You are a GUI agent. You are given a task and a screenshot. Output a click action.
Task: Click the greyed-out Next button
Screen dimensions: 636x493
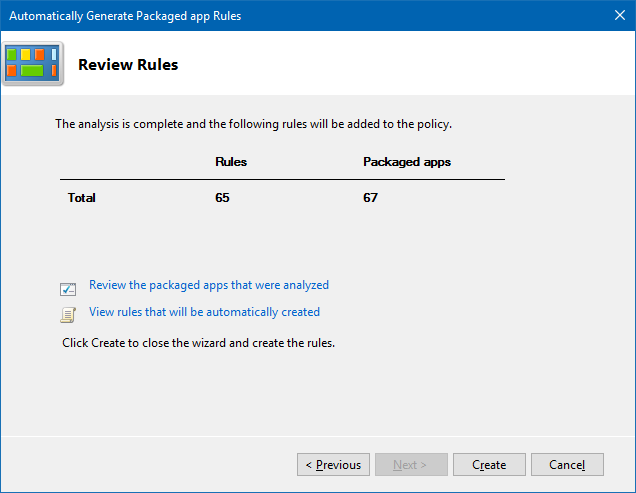tap(410, 465)
